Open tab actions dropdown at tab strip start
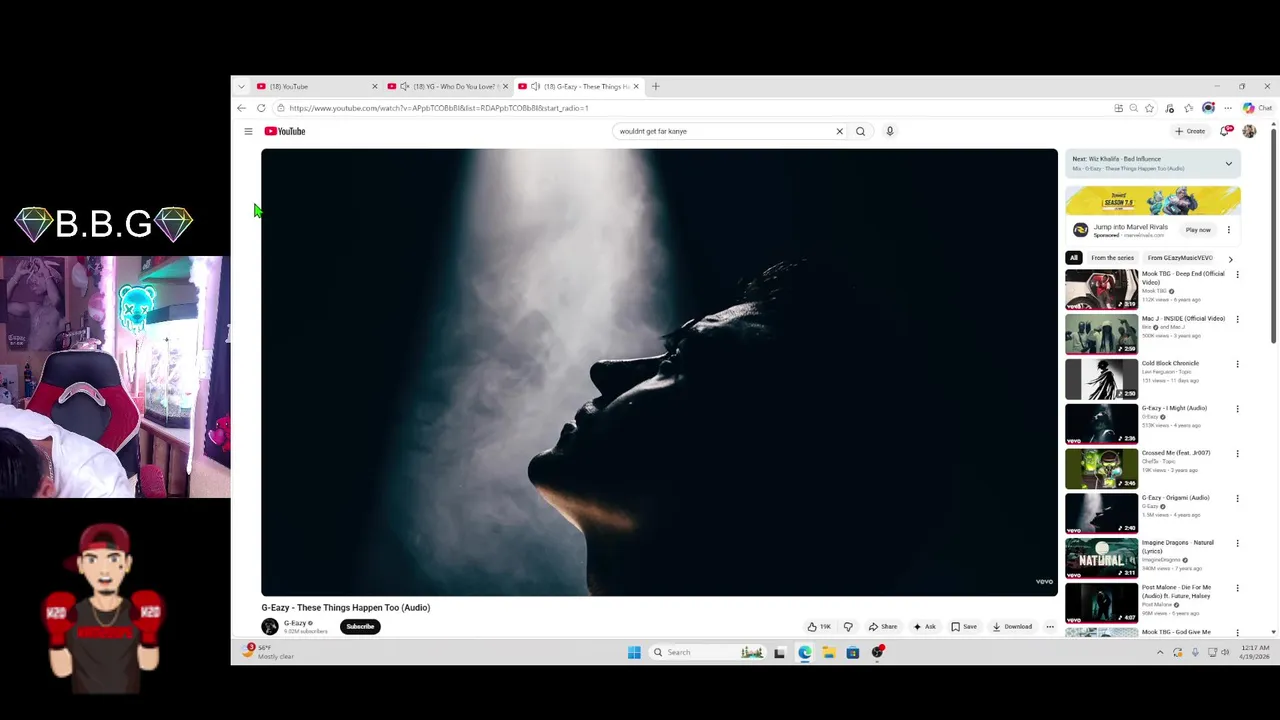The height and width of the screenshot is (720, 1280). (241, 86)
